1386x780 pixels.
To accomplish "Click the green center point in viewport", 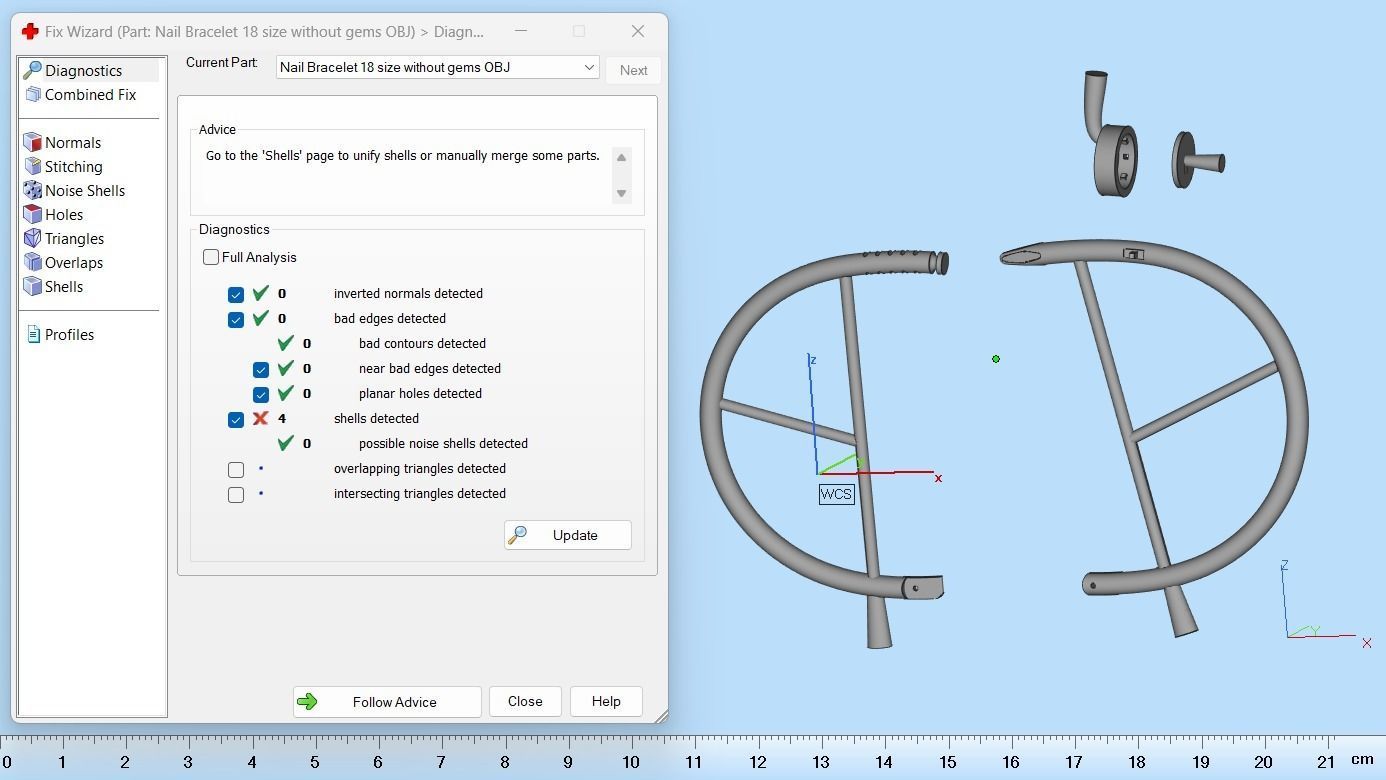I will click(996, 359).
